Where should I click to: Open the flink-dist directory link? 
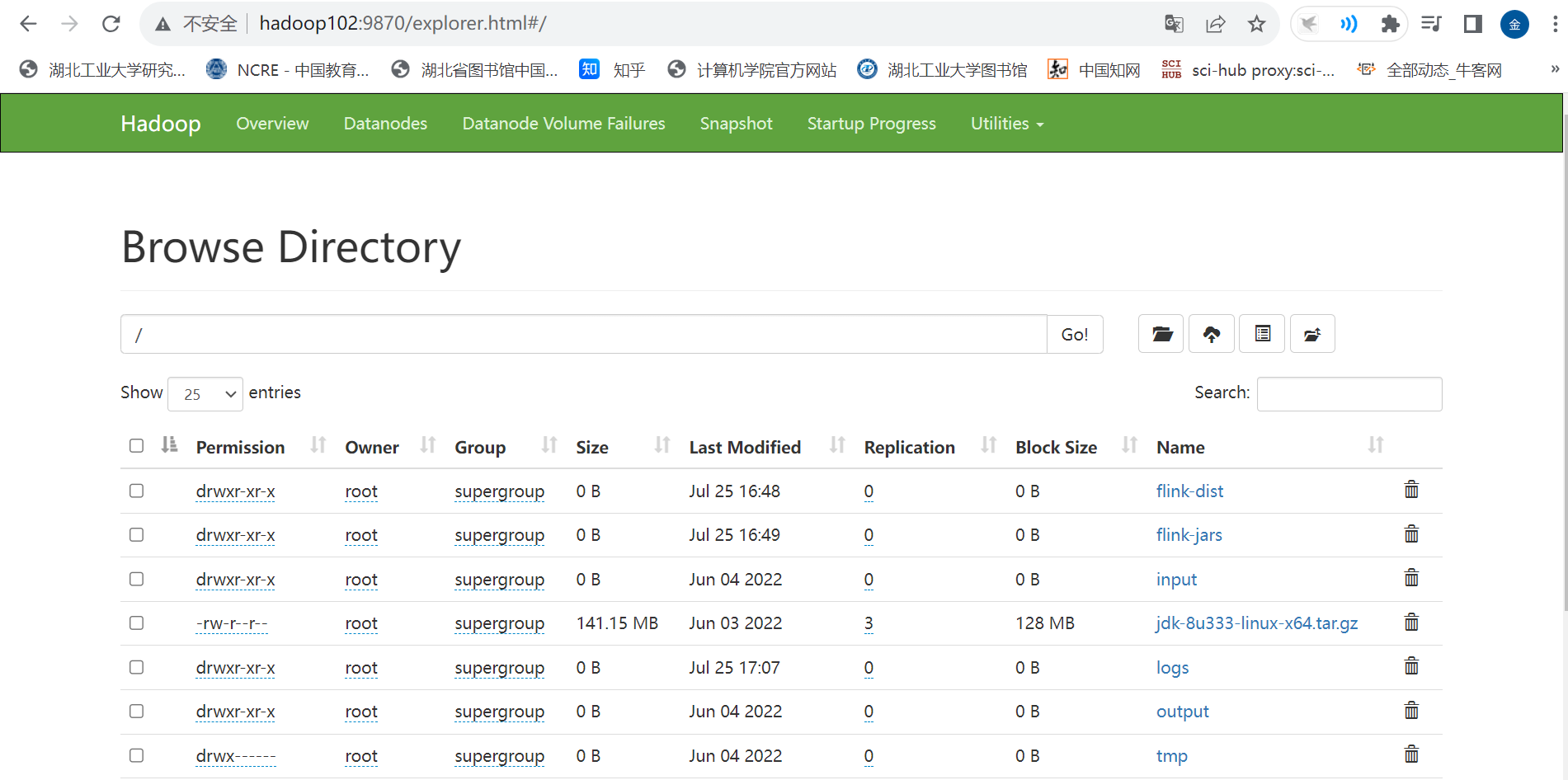click(1189, 491)
